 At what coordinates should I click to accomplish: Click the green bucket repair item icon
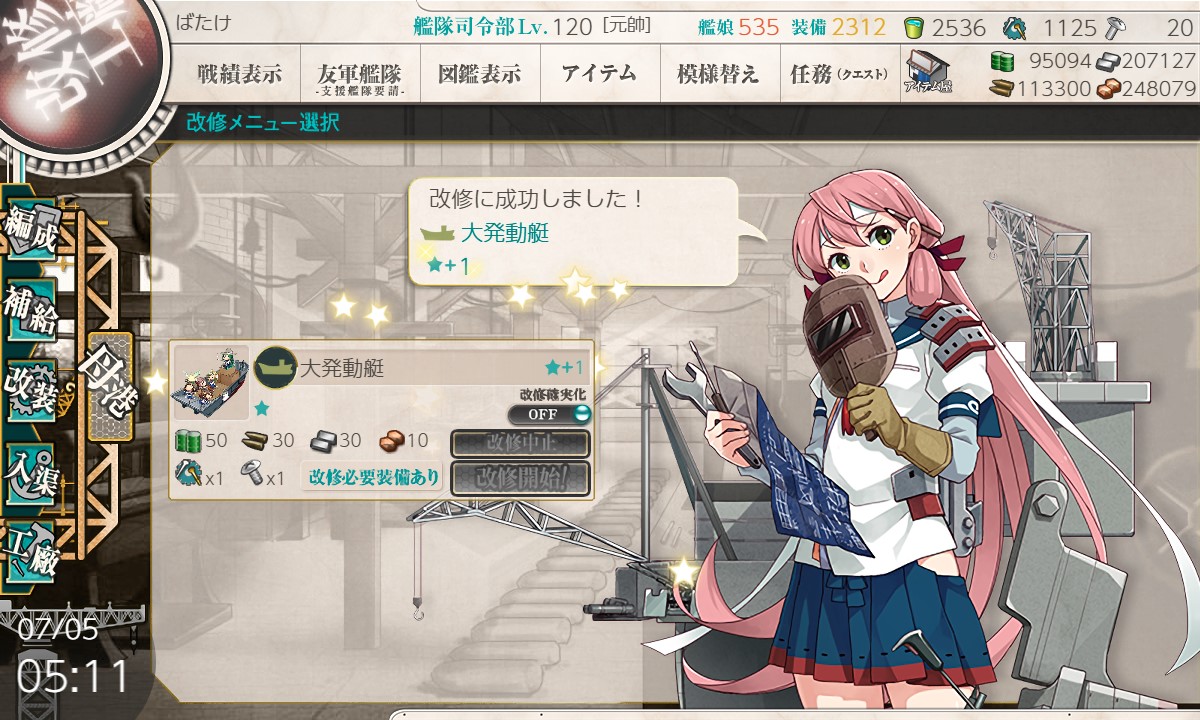coord(913,27)
